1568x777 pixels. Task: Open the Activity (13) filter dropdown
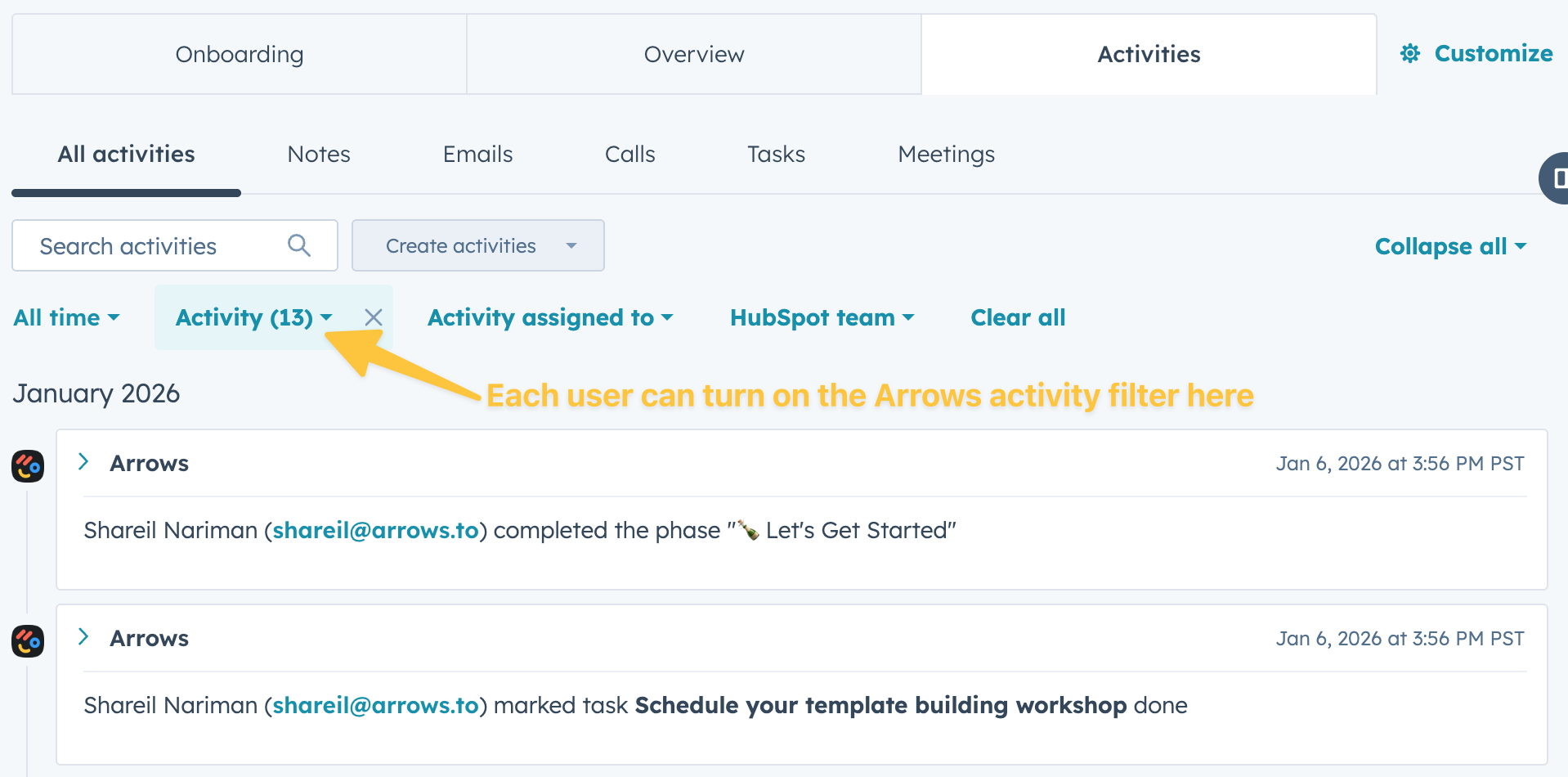(x=253, y=317)
